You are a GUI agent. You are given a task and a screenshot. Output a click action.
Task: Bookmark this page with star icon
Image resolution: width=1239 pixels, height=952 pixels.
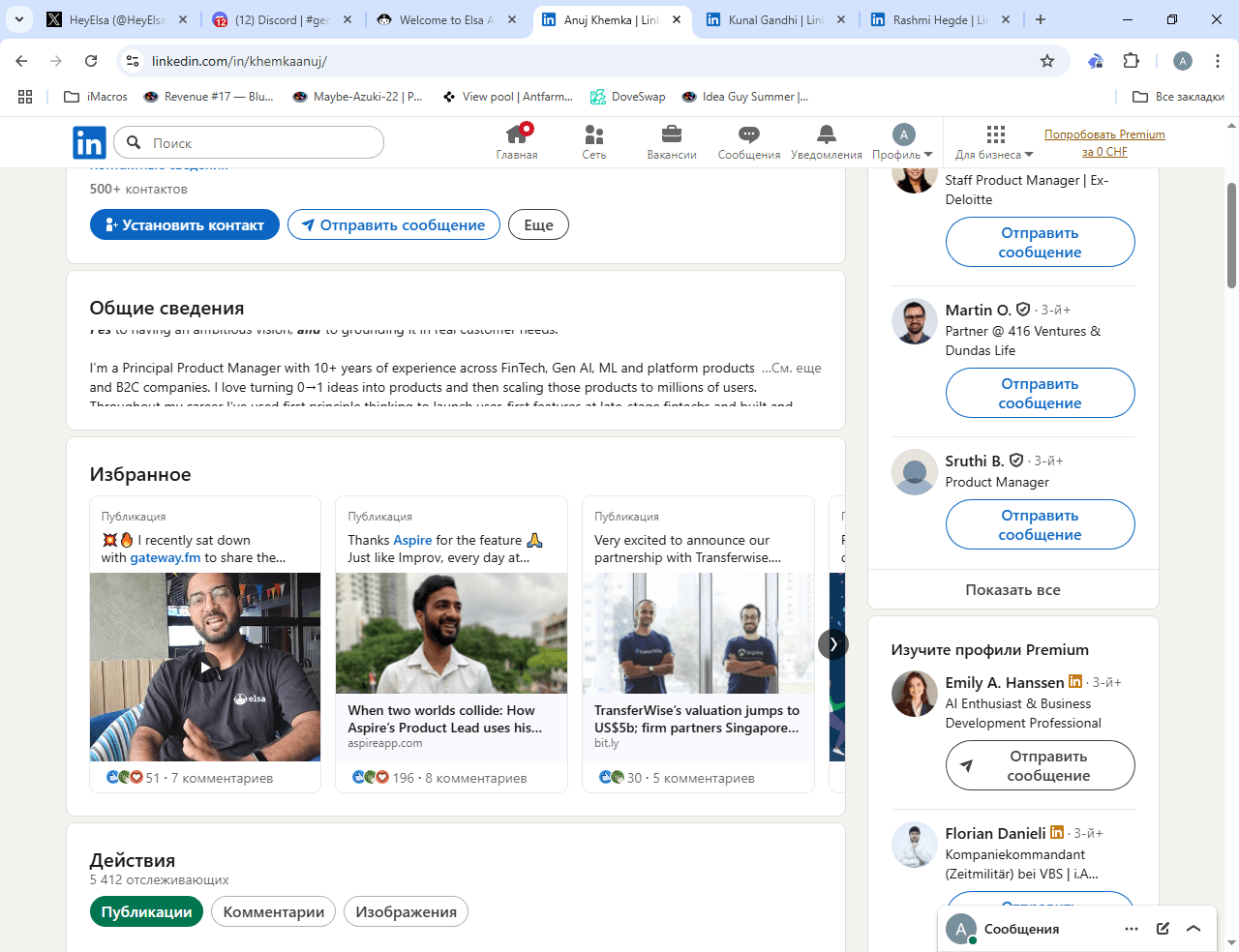coord(1047,61)
